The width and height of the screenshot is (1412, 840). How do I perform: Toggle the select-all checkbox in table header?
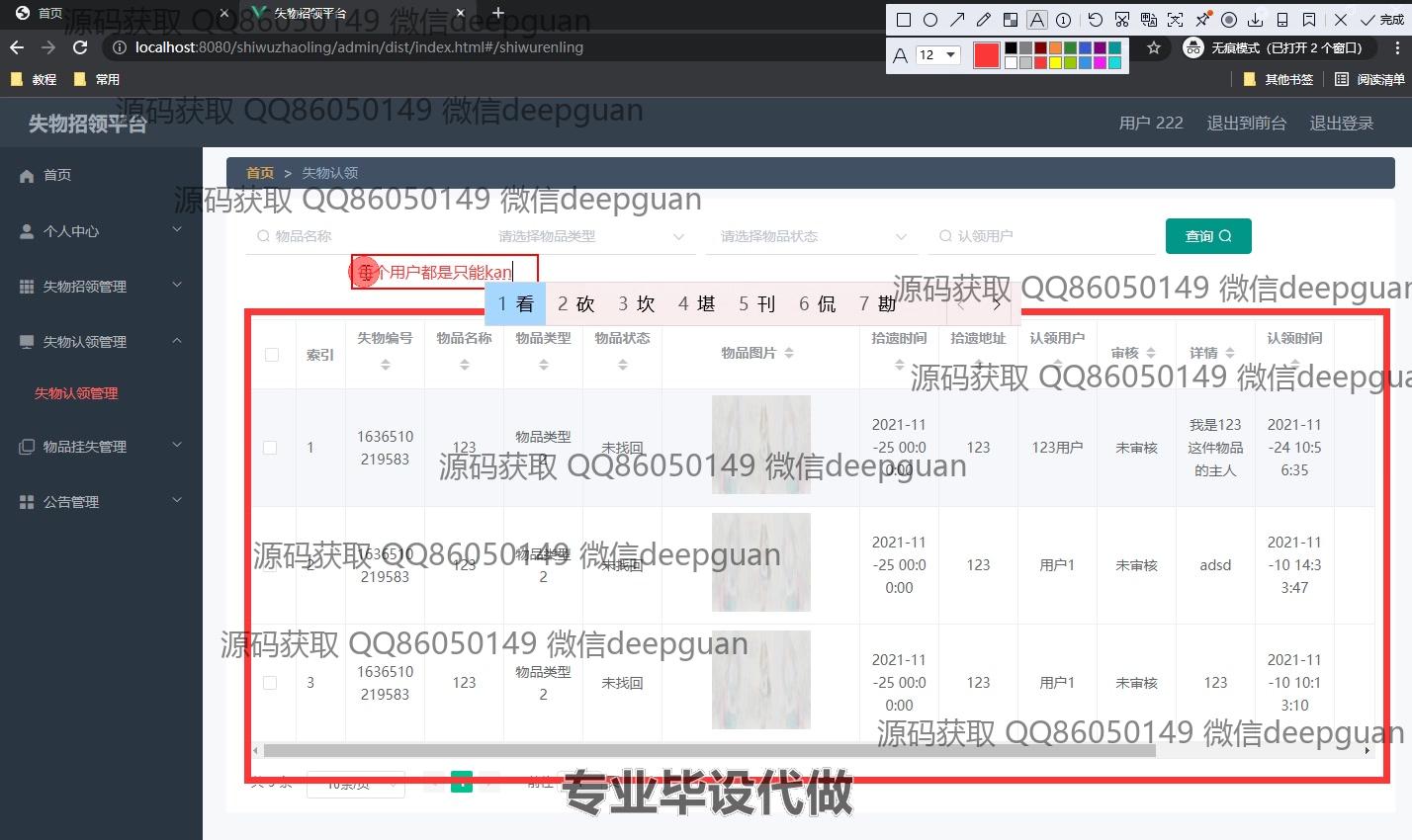point(272,354)
